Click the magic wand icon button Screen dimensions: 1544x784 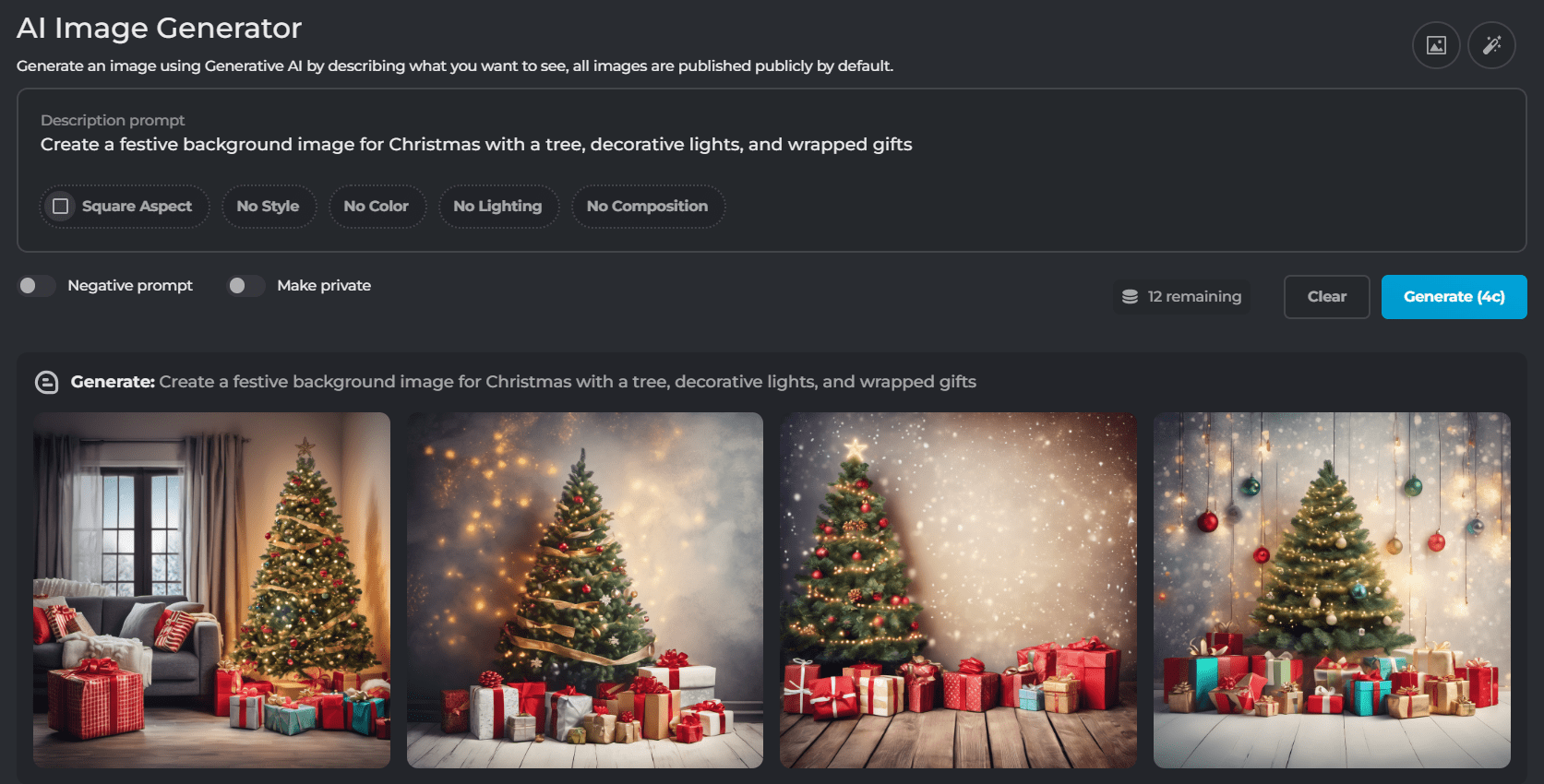1491,45
